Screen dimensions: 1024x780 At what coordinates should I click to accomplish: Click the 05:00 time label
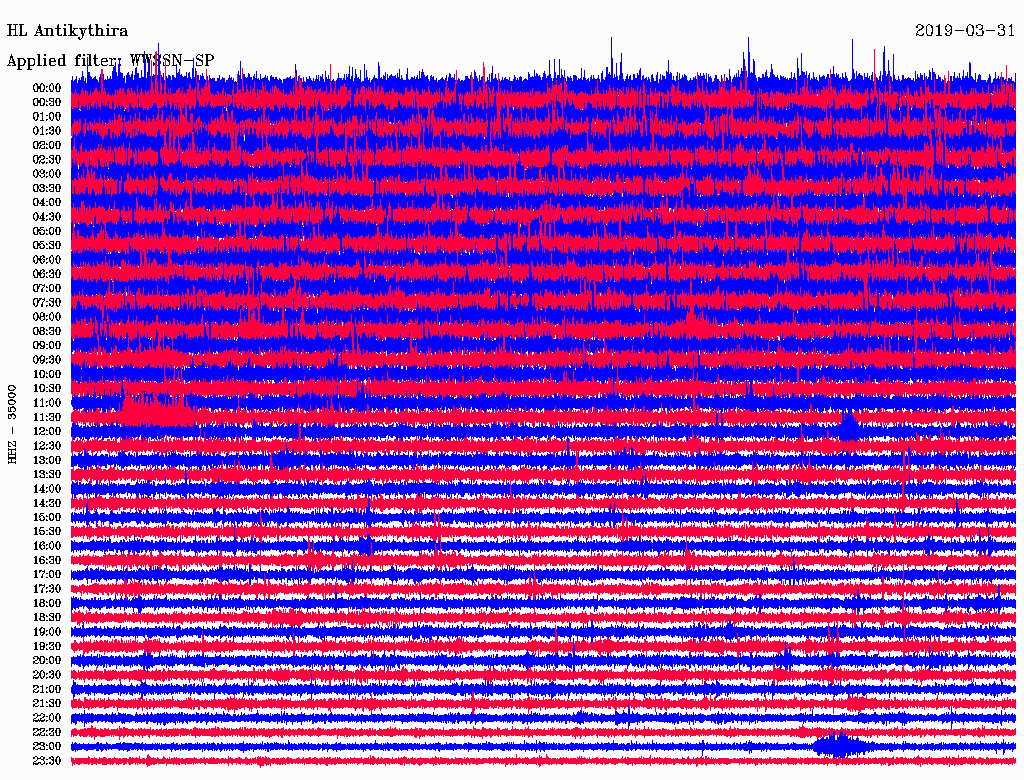47,231
